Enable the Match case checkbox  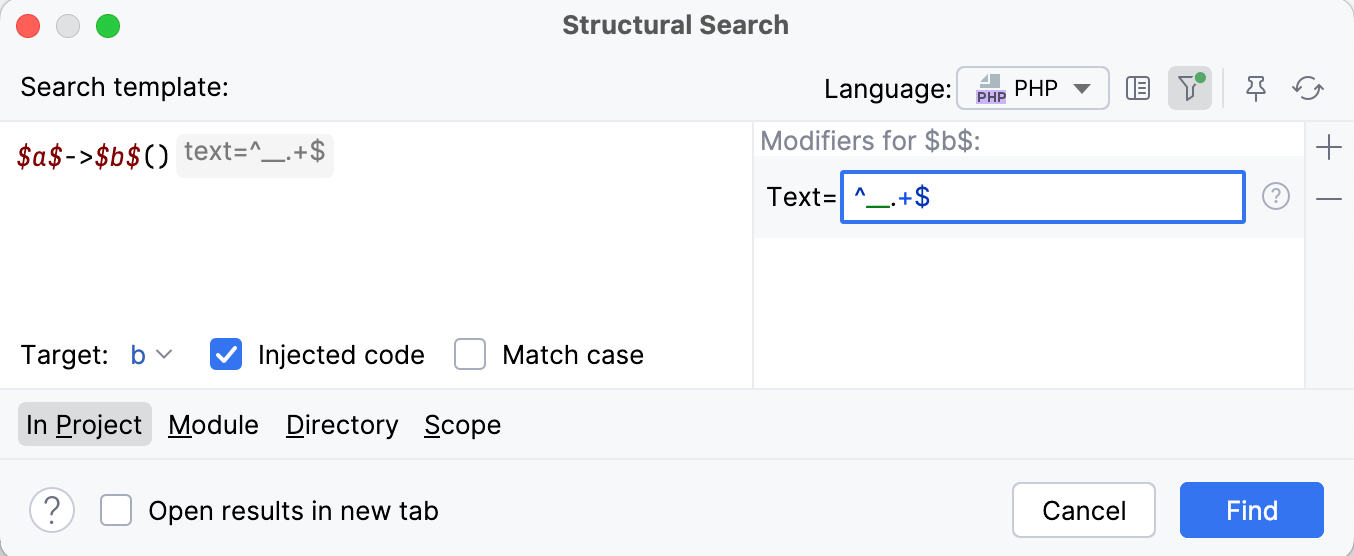tap(470, 355)
